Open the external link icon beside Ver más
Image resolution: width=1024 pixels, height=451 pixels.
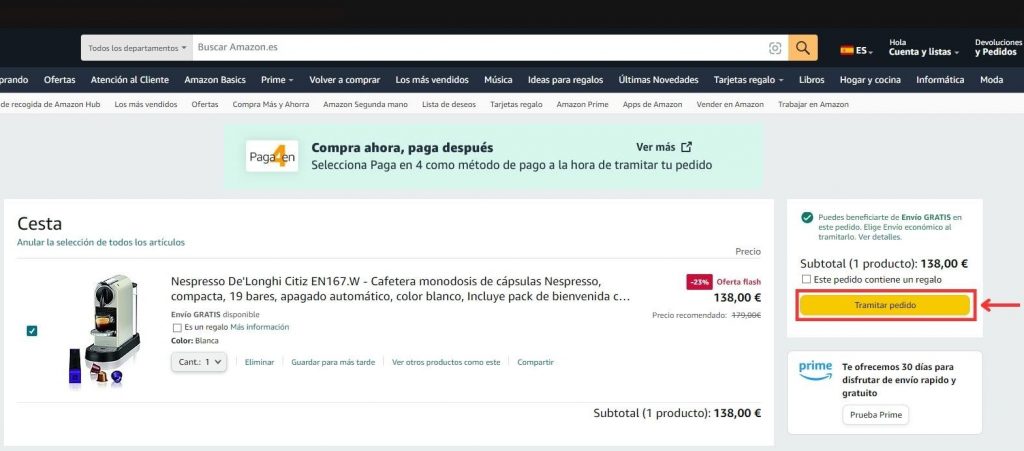click(686, 147)
